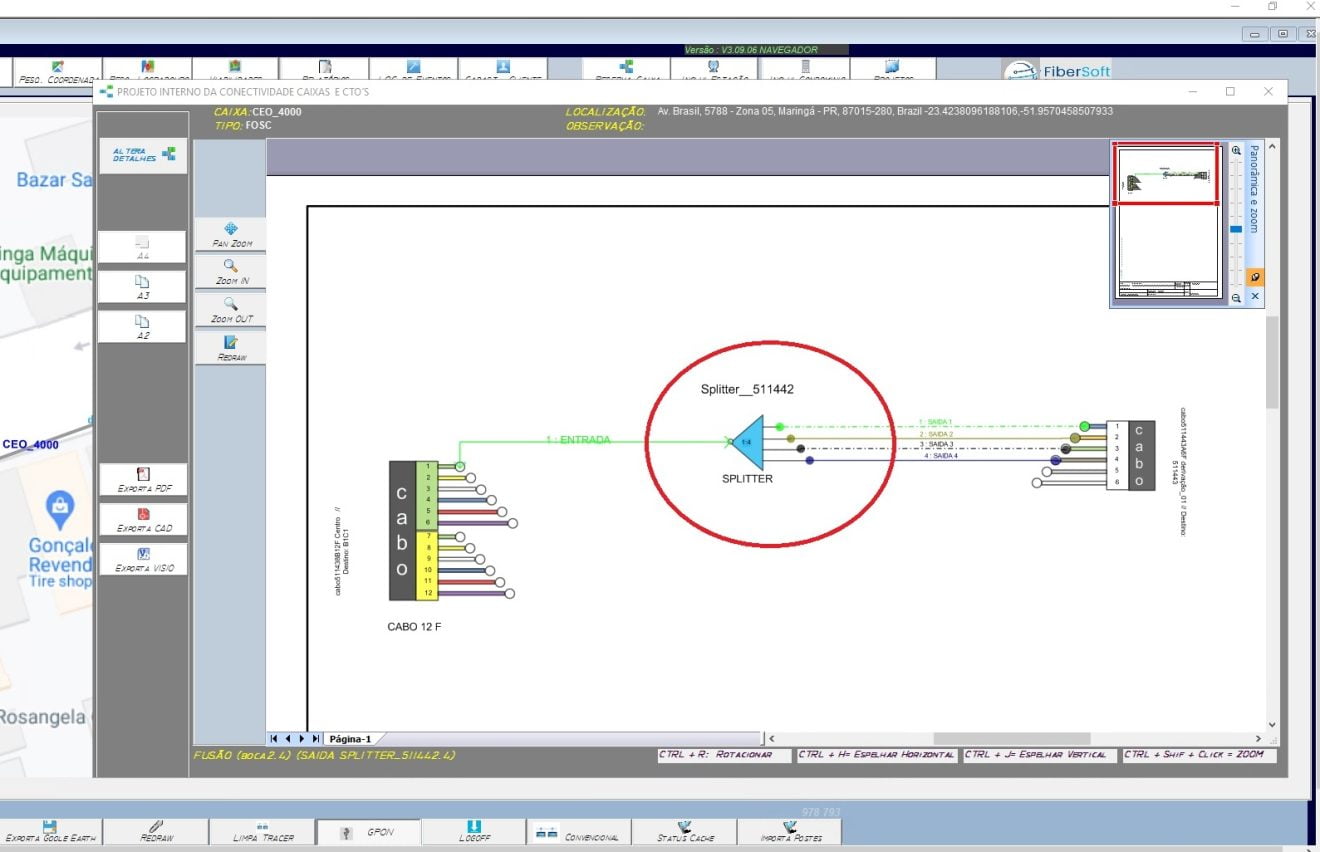
Task: Click the Logoff button
Action: coord(473,832)
